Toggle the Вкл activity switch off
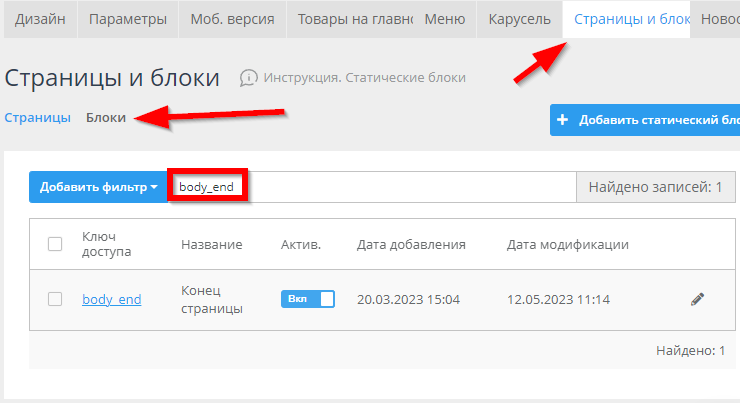This screenshot has width=740, height=403. click(x=307, y=299)
